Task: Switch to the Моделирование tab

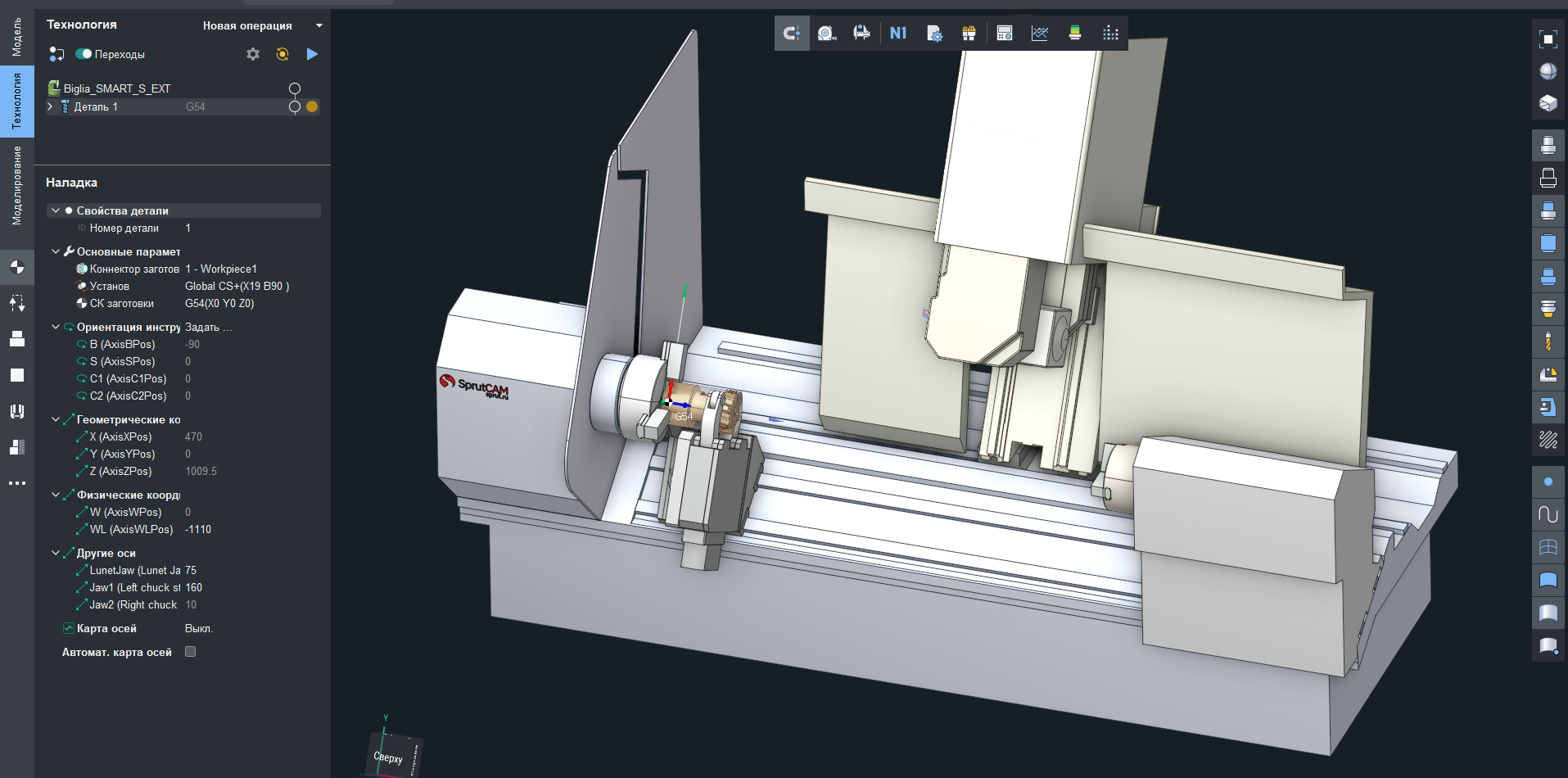Action: (x=16, y=185)
